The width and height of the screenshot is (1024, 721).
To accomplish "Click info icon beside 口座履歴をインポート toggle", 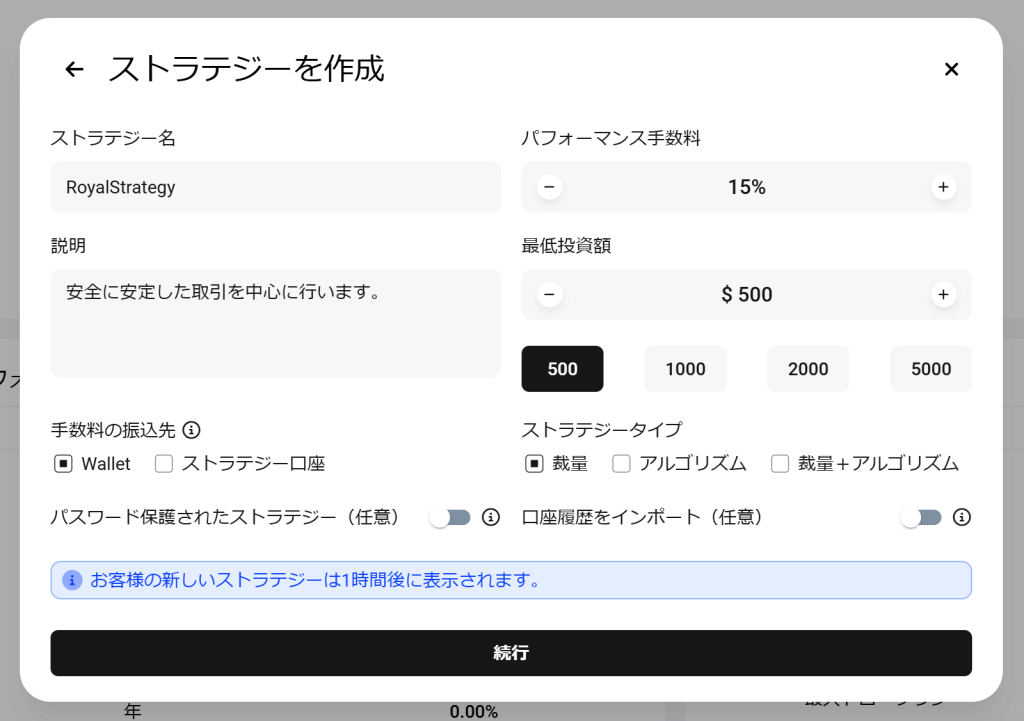I will 961,517.
